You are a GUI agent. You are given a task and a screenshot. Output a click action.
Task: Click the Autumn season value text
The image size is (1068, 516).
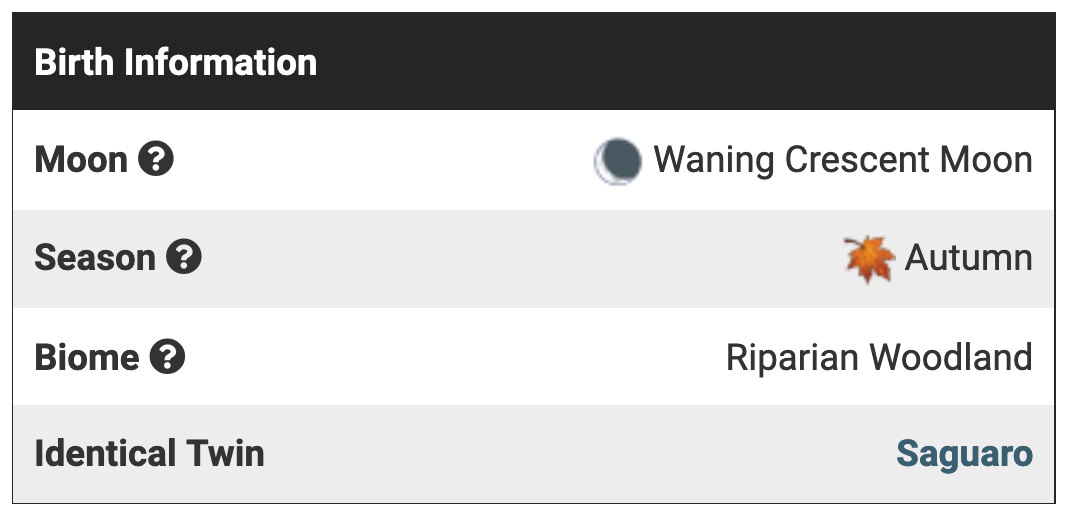[968, 258]
